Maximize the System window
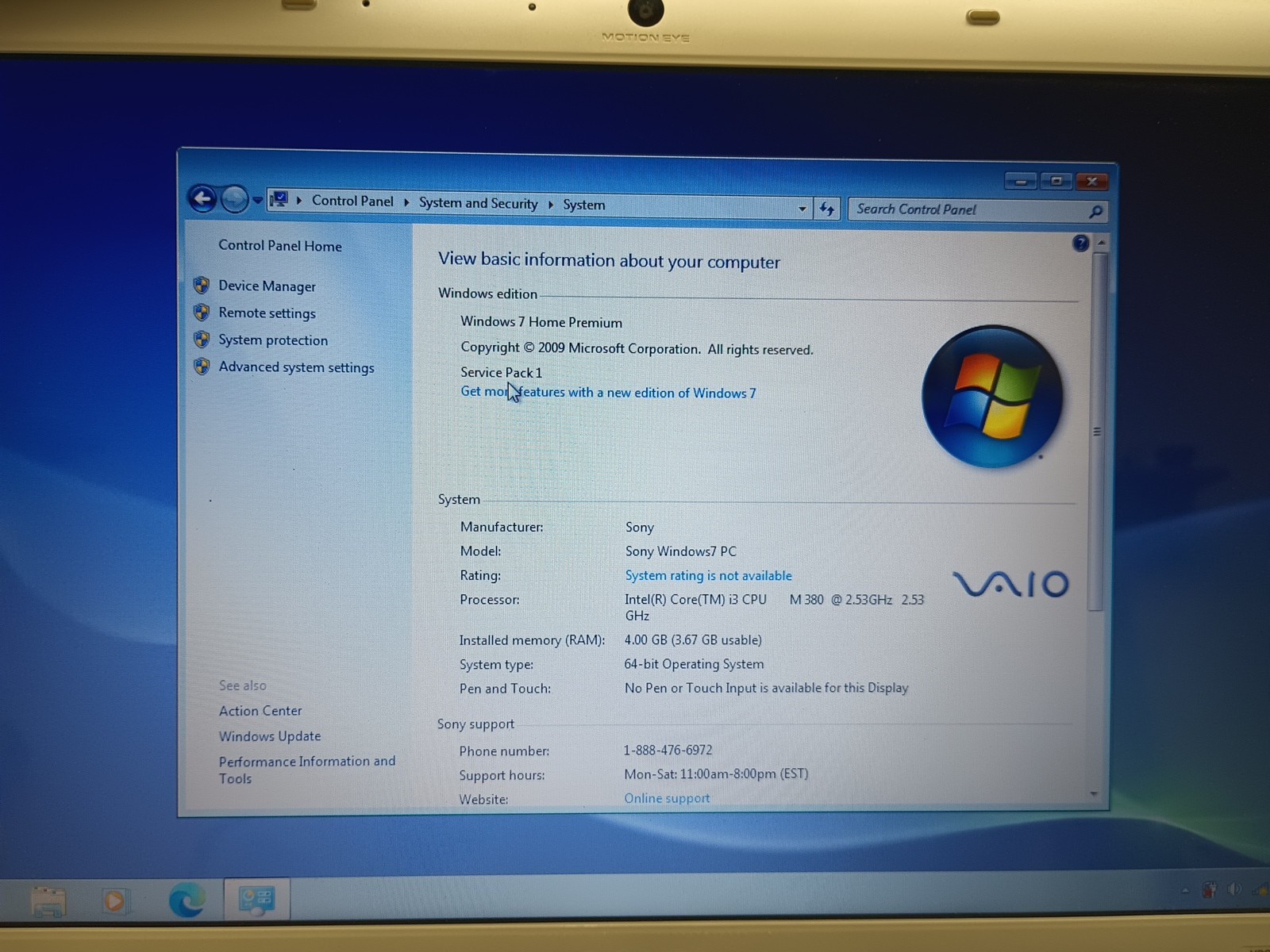 pyautogui.click(x=1056, y=182)
